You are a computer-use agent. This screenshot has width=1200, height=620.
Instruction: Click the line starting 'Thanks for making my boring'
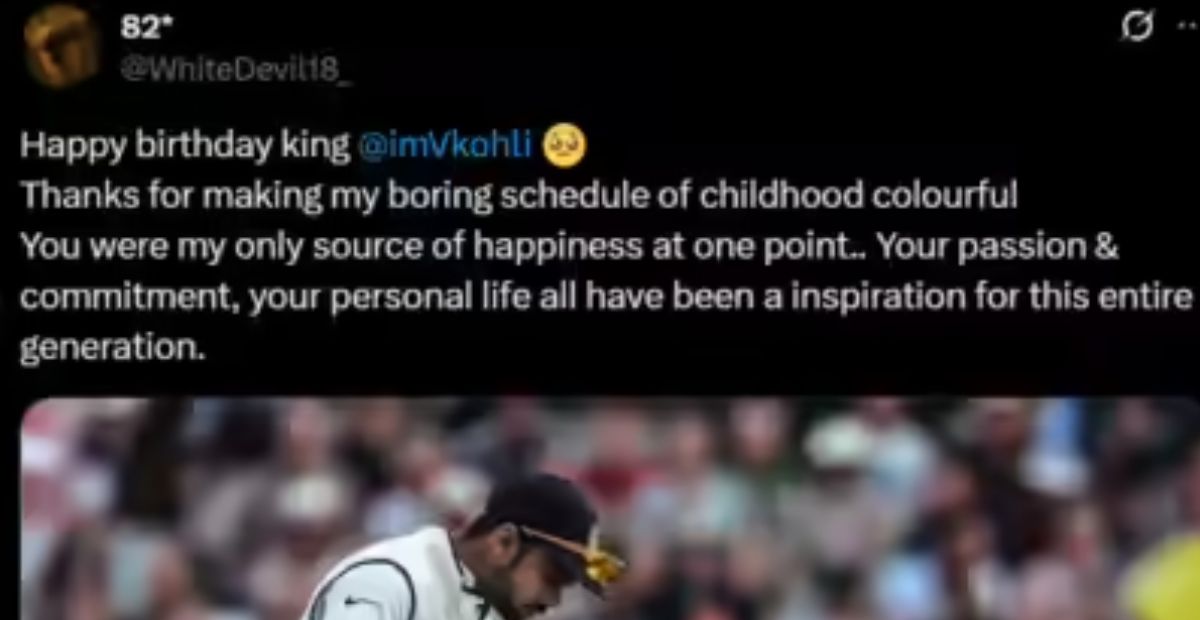pyautogui.click(x=519, y=196)
